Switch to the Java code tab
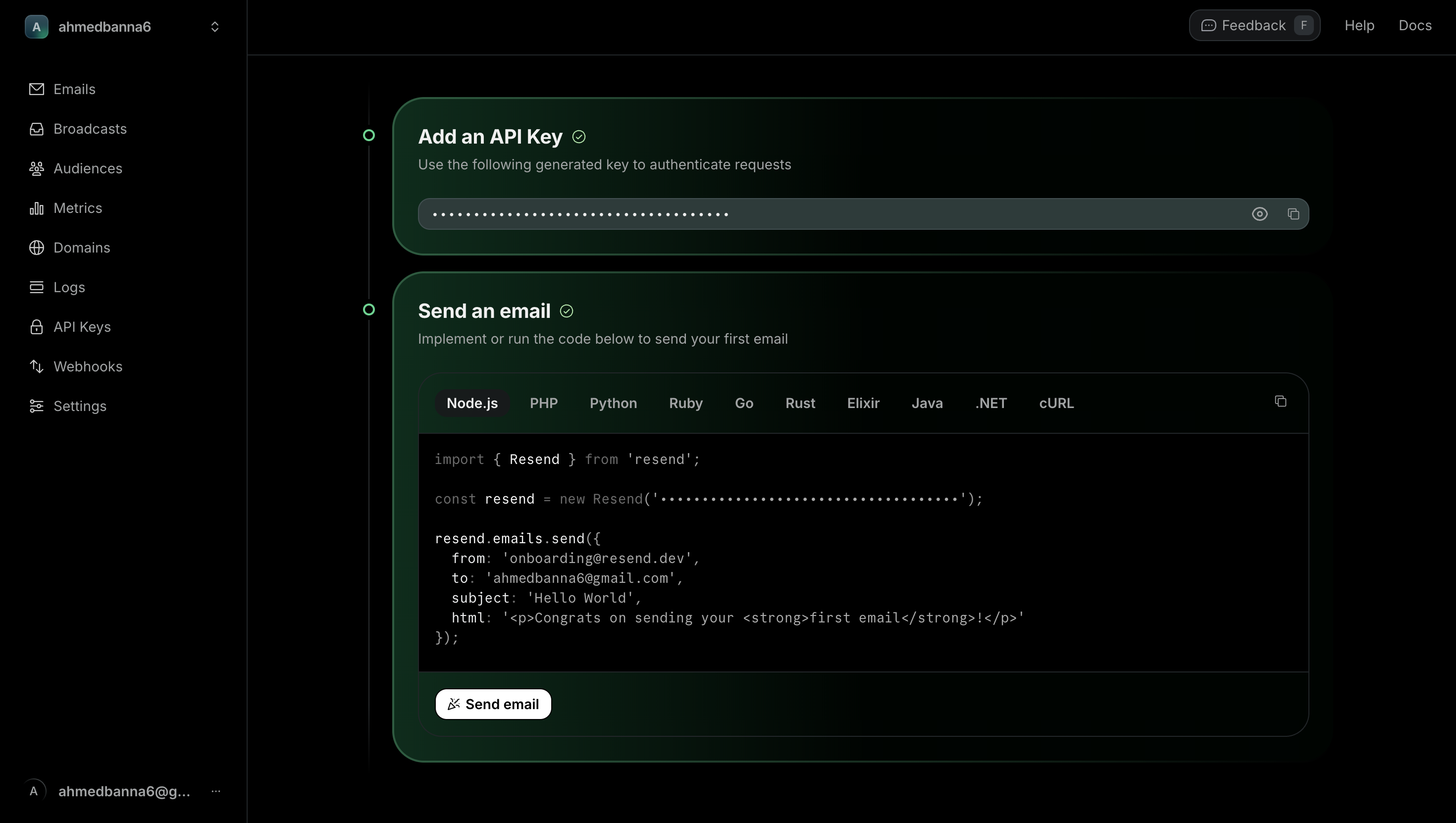1456x823 pixels. click(927, 403)
